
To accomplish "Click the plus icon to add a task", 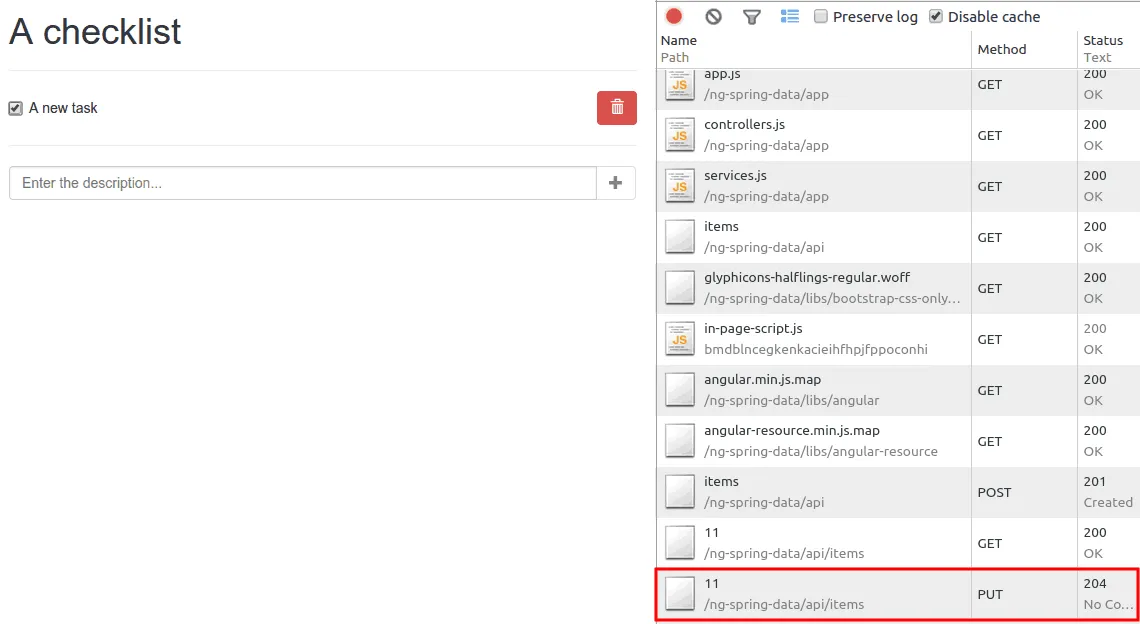I will (x=616, y=183).
